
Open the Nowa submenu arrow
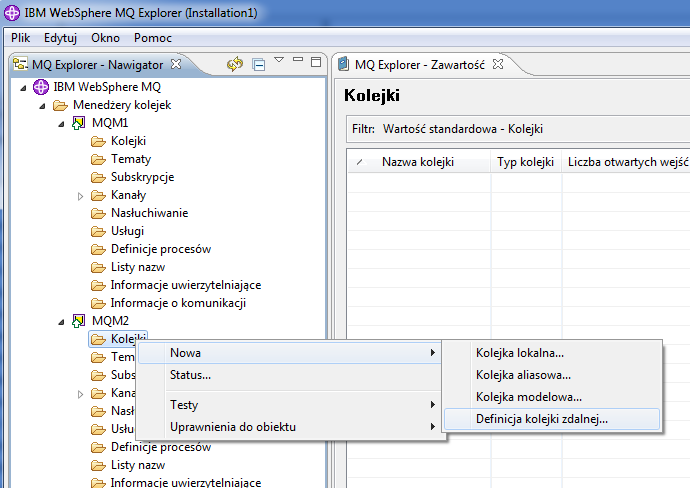click(433, 353)
